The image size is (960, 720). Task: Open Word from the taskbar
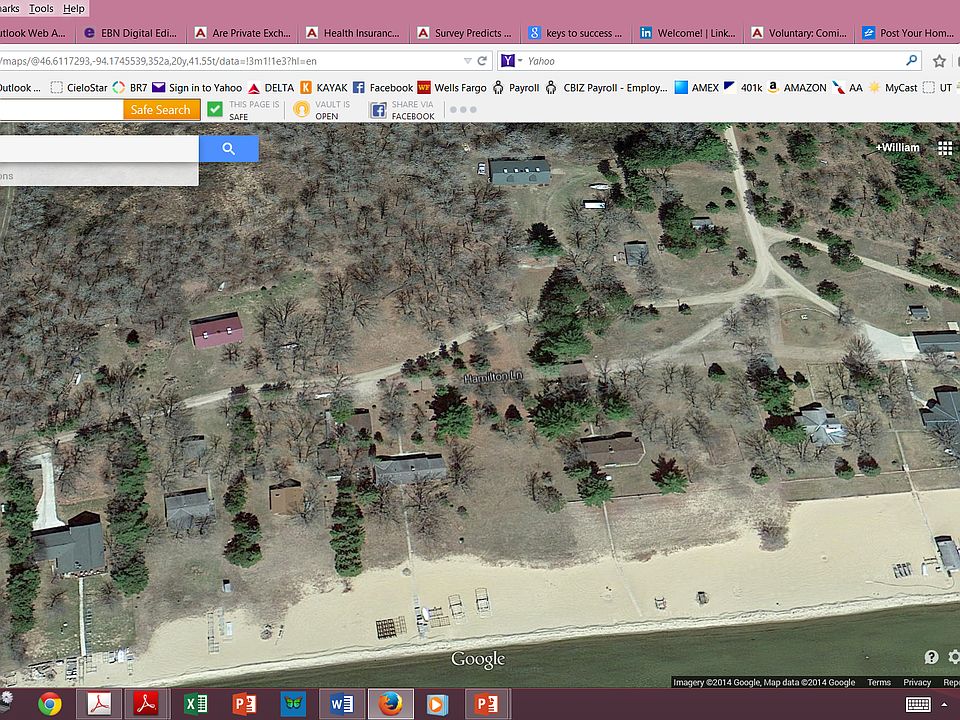342,704
